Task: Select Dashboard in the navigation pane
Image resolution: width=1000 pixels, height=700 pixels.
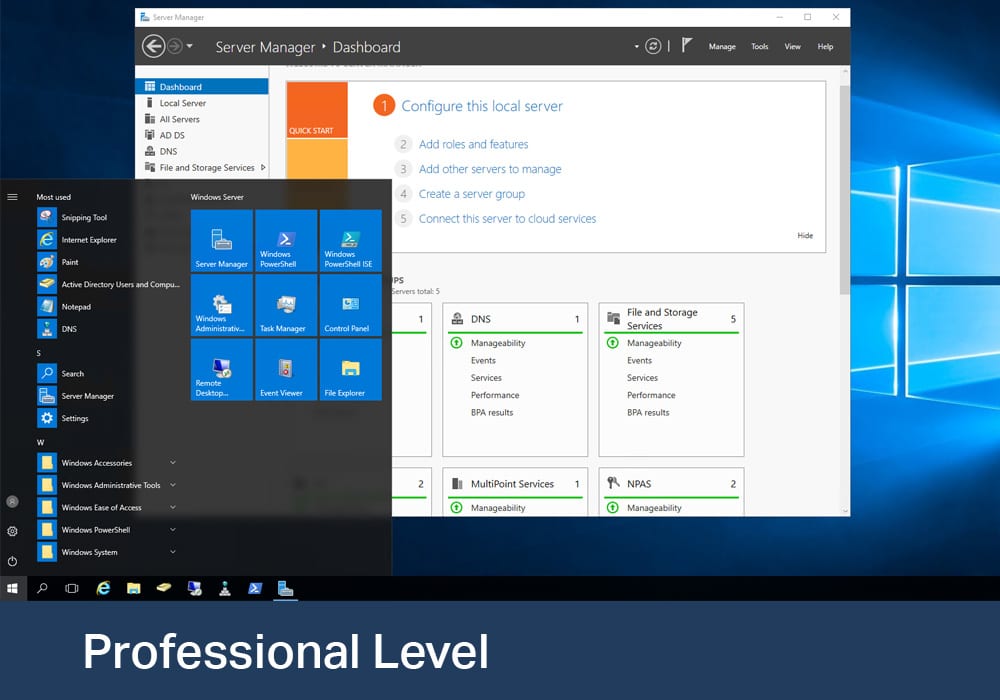Action: (x=202, y=87)
